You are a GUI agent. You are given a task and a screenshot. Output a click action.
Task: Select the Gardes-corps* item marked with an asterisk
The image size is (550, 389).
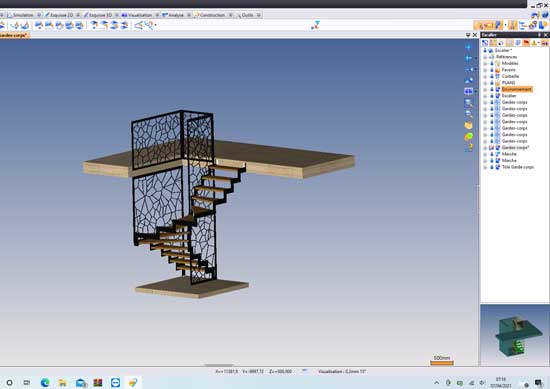click(515, 148)
